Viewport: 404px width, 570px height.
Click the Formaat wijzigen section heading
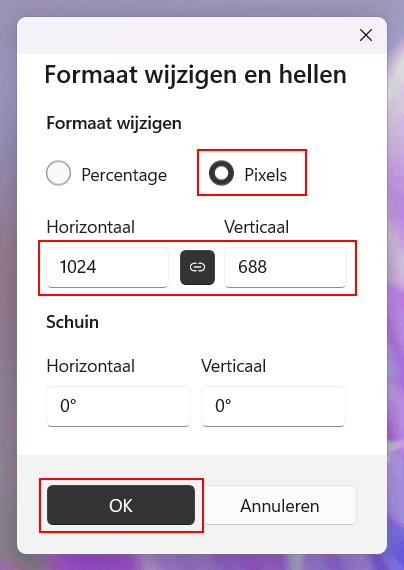click(x=114, y=123)
